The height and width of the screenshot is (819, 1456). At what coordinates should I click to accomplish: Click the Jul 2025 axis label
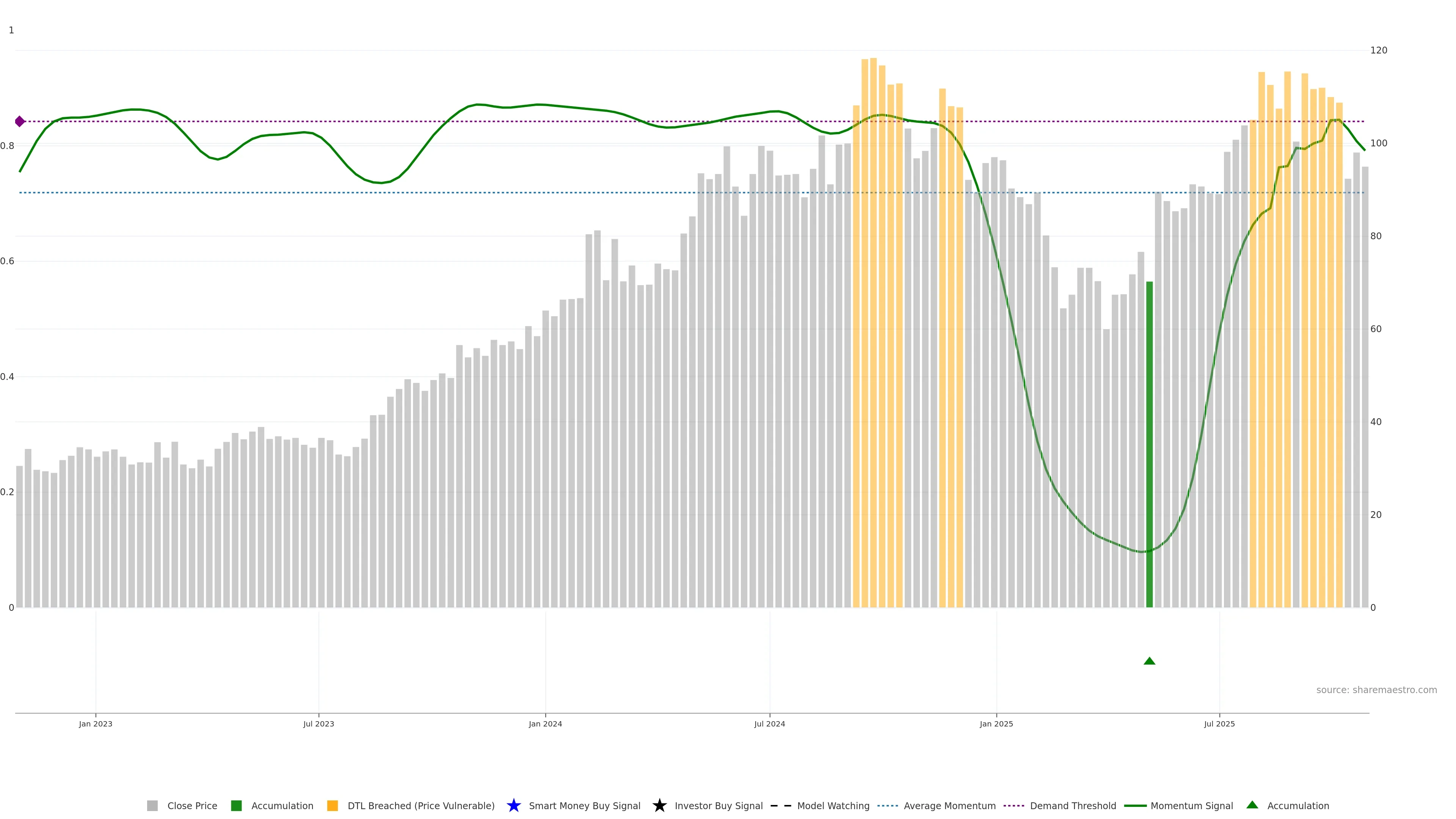tap(1219, 724)
